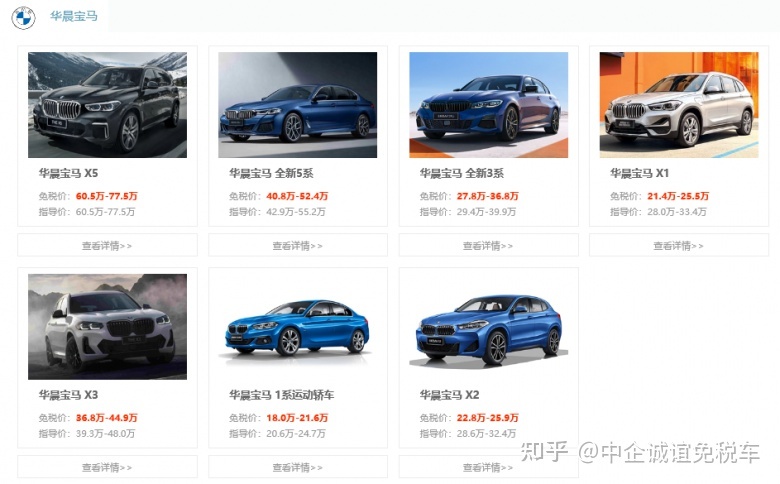The width and height of the screenshot is (780, 484).
Task: Click 查看详情 under 1系运动轿车
Action: pyautogui.click(x=297, y=467)
